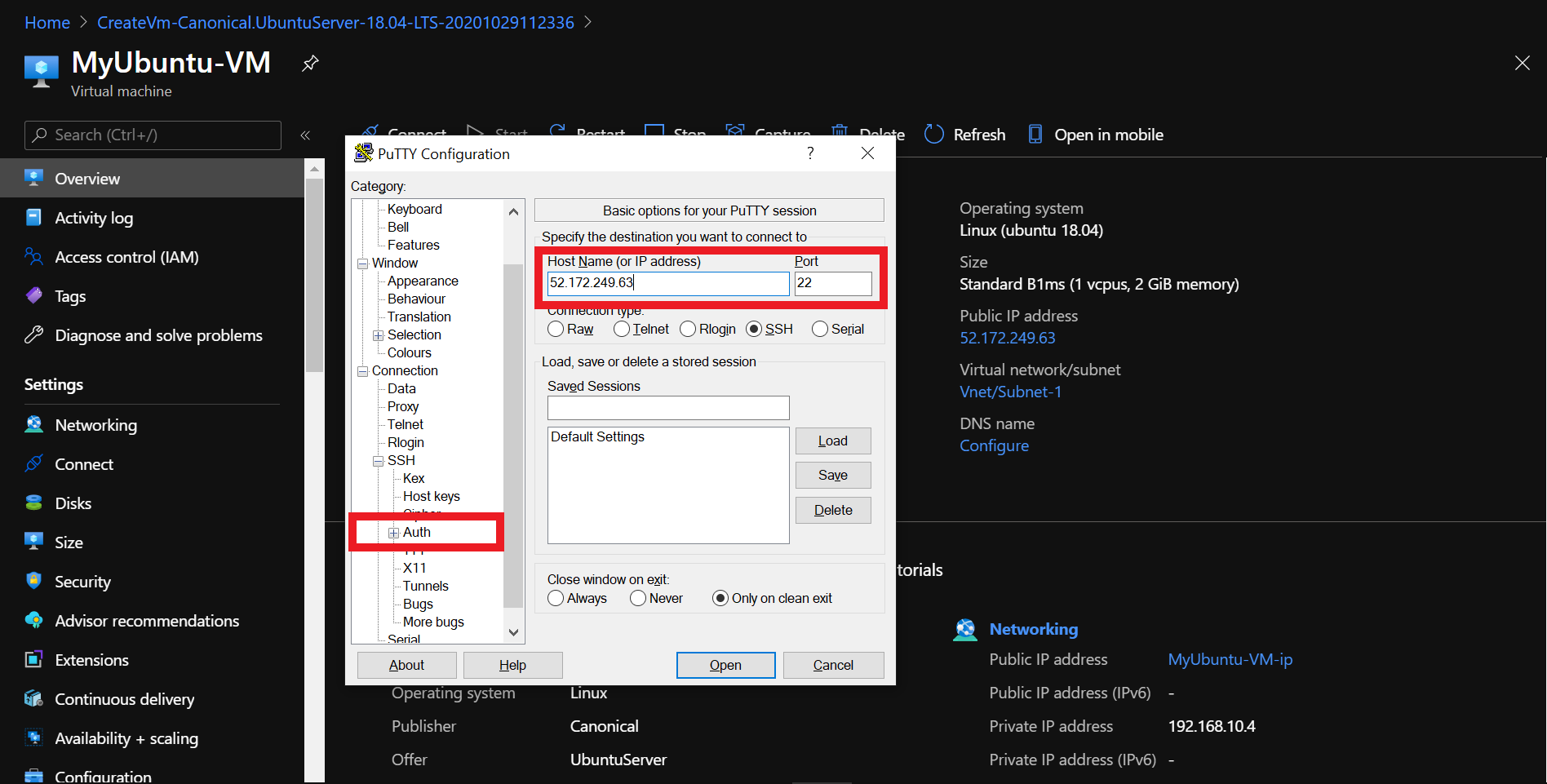
Task: Click the Home breadcrumb link
Action: click(x=47, y=23)
